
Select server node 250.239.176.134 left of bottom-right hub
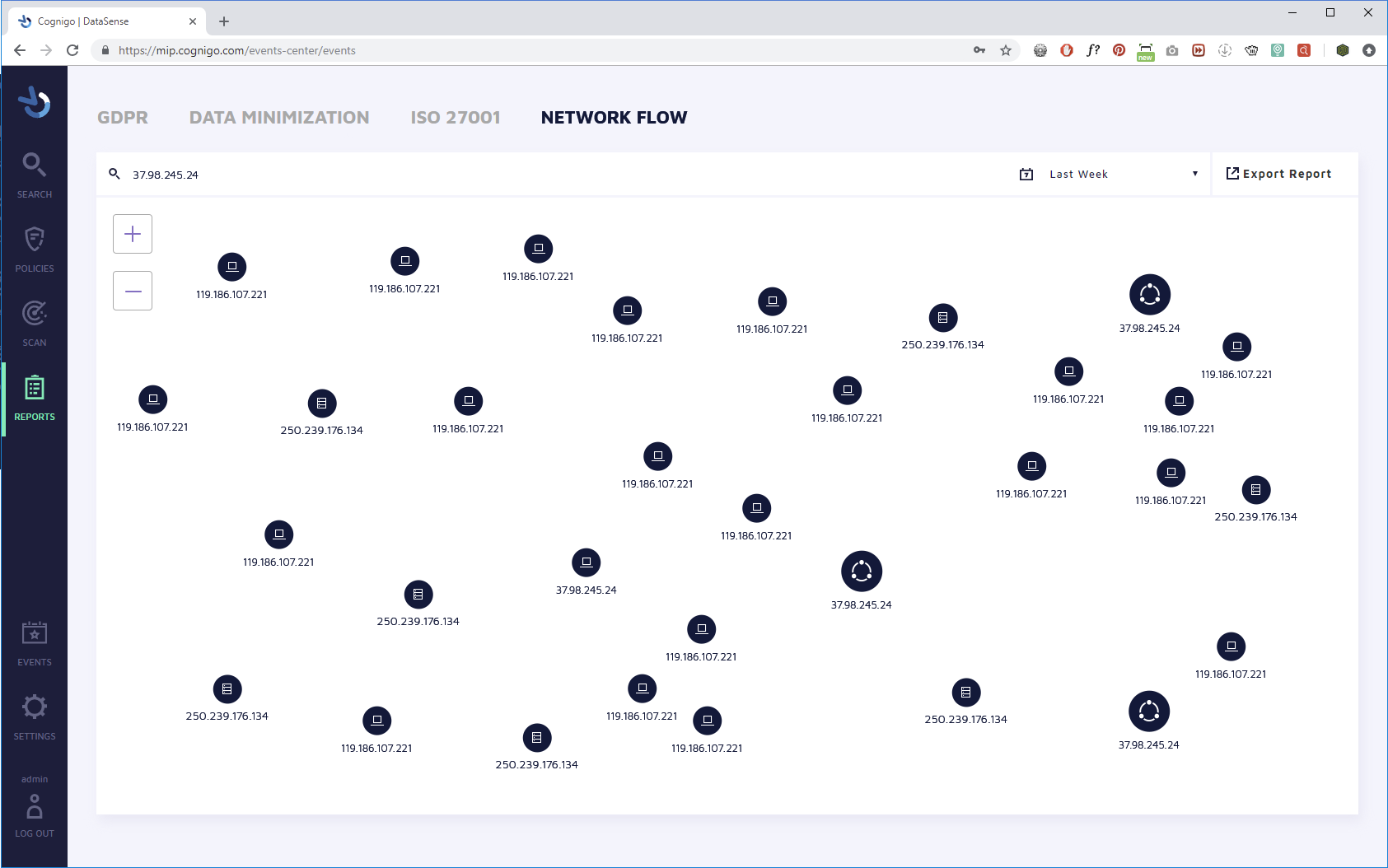[x=966, y=693]
